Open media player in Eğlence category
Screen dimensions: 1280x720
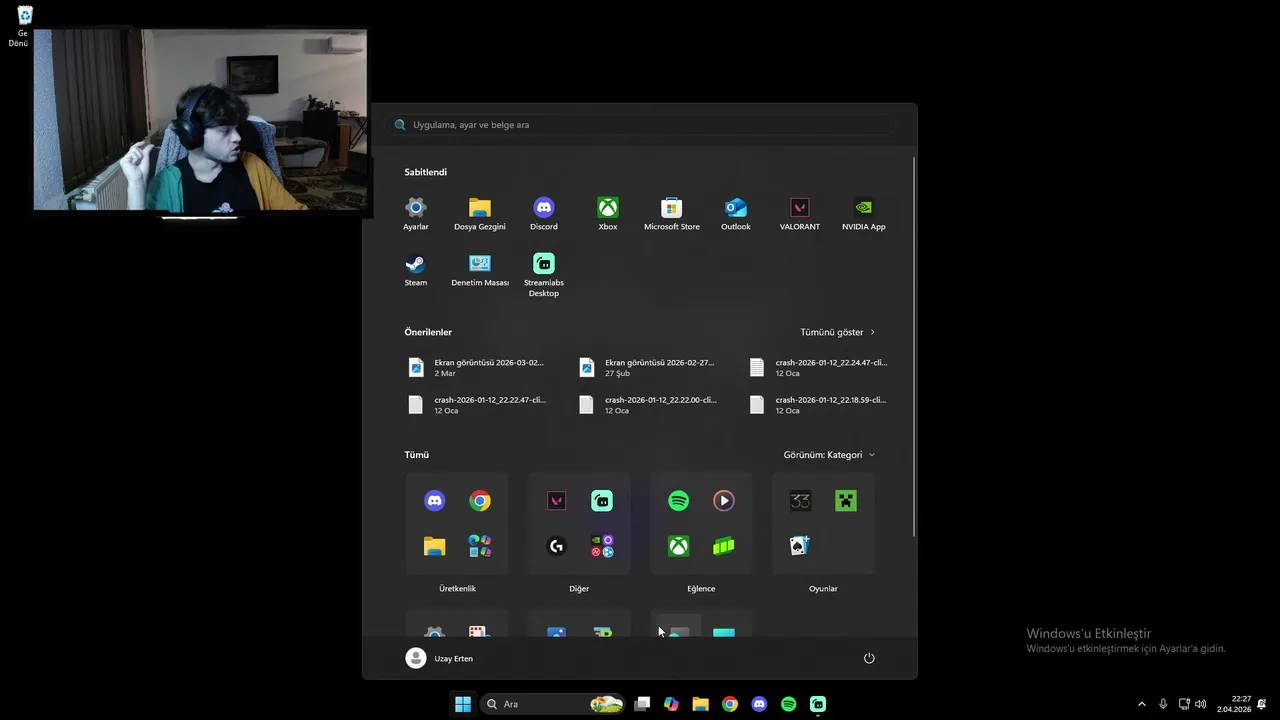pyautogui.click(x=724, y=501)
